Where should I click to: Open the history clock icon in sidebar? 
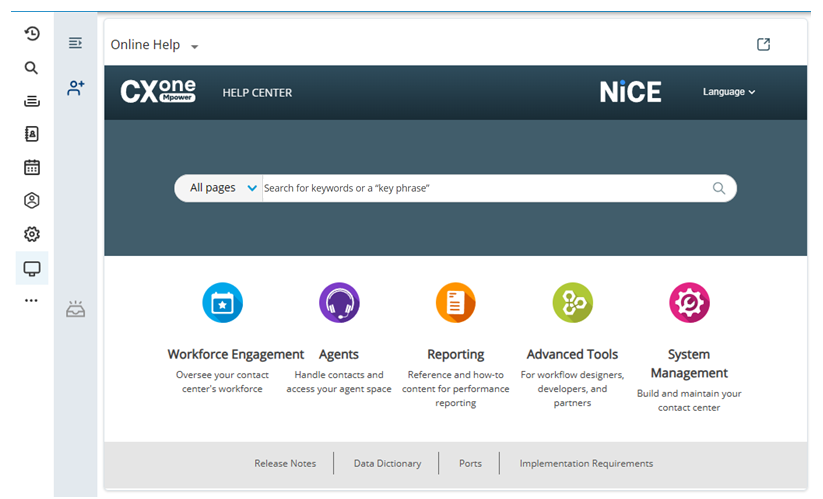(x=32, y=34)
